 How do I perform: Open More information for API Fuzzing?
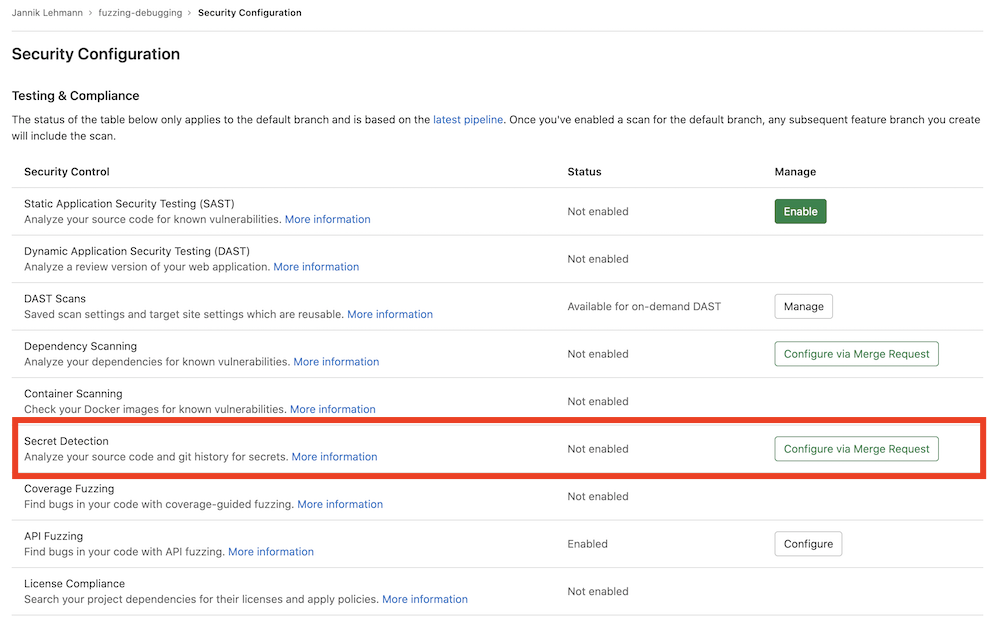pos(270,551)
